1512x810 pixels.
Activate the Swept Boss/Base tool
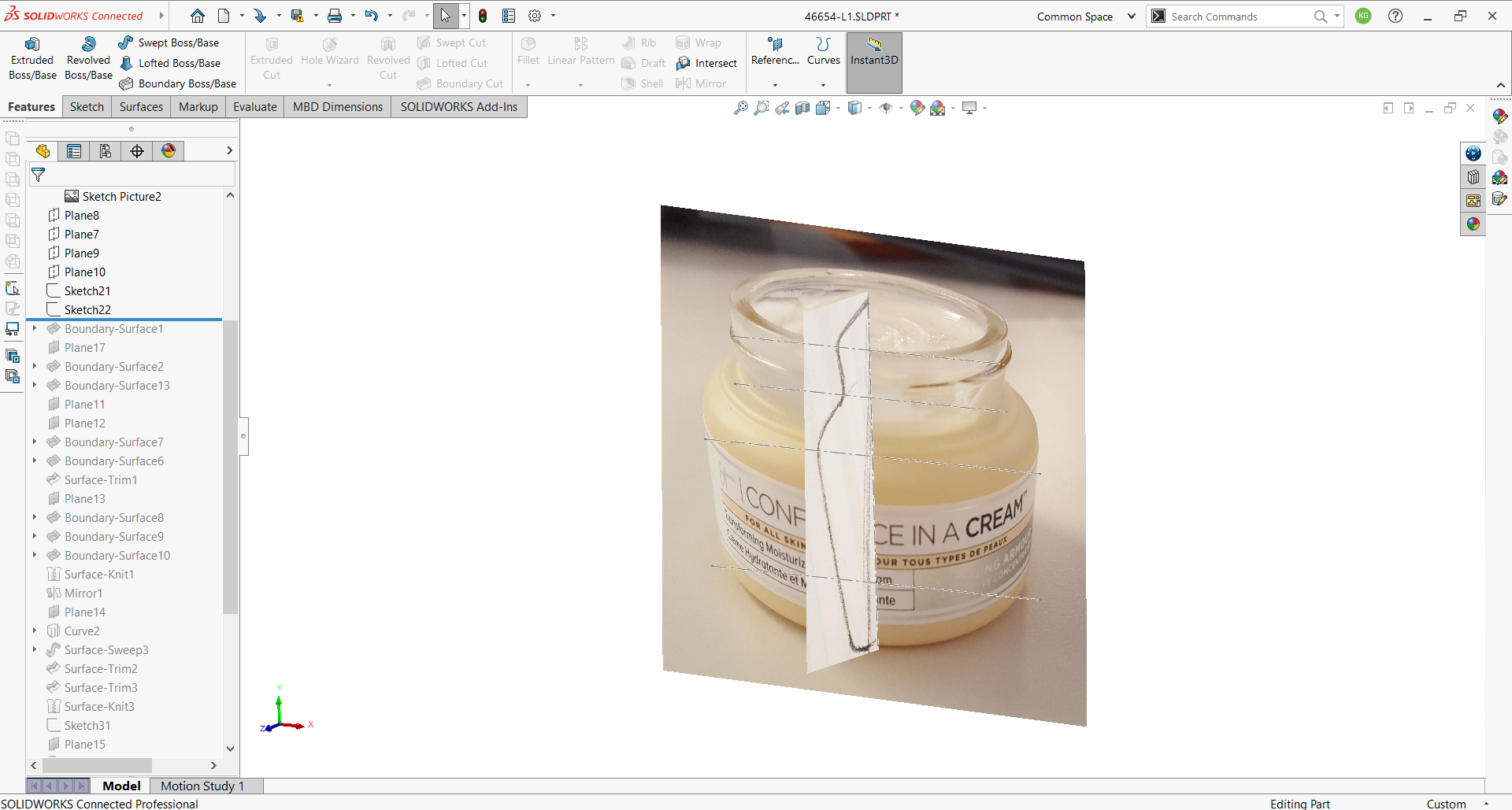(168, 42)
